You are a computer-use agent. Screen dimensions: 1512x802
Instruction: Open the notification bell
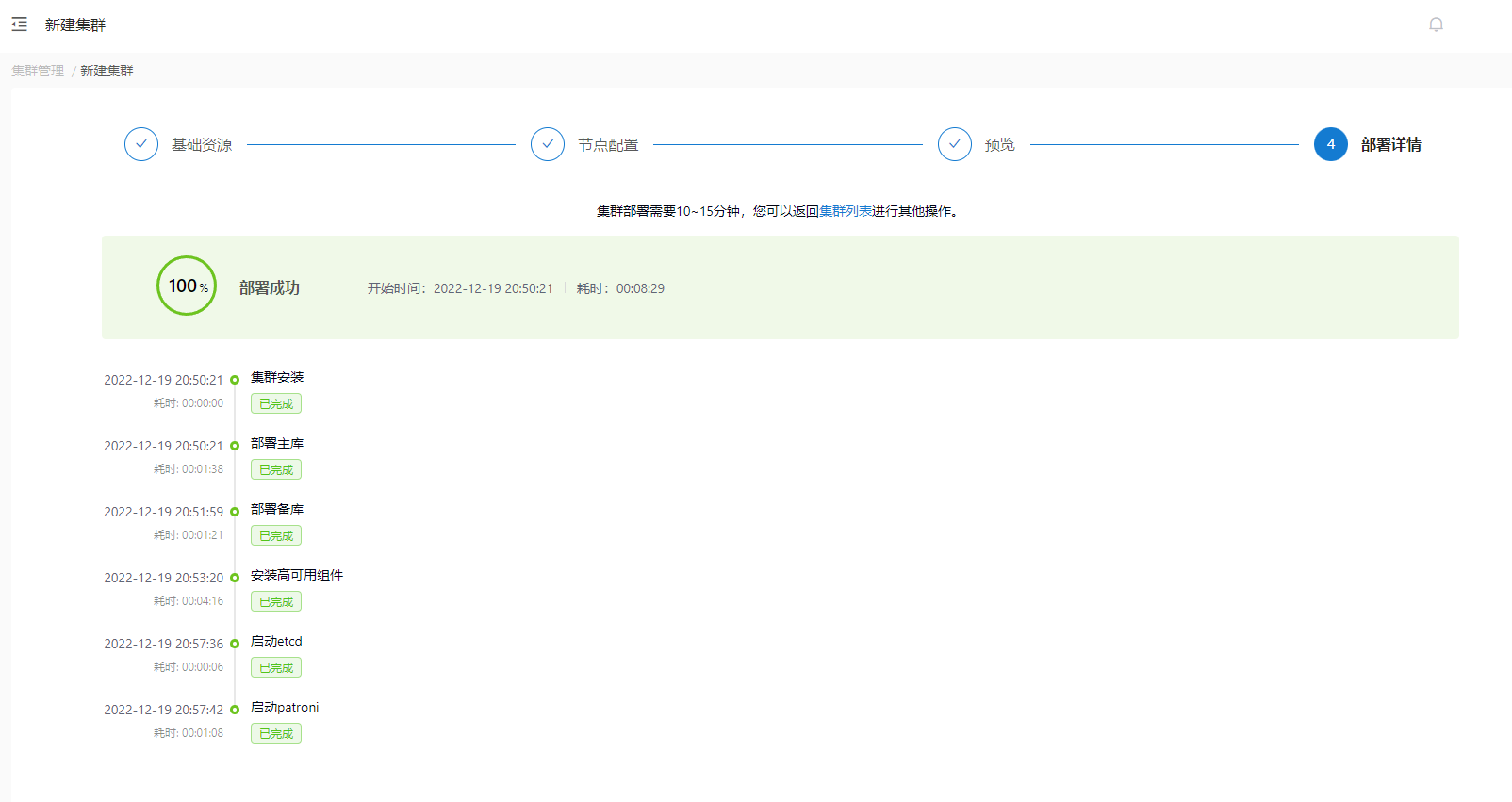pos(1436,25)
